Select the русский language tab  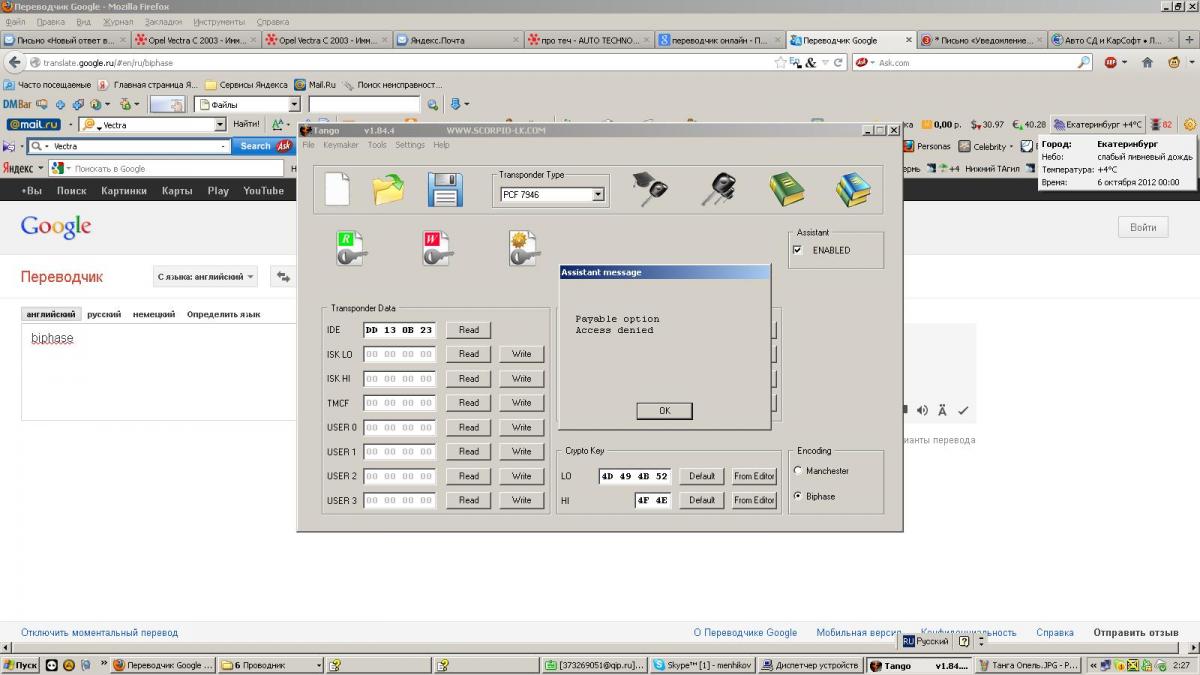point(103,314)
